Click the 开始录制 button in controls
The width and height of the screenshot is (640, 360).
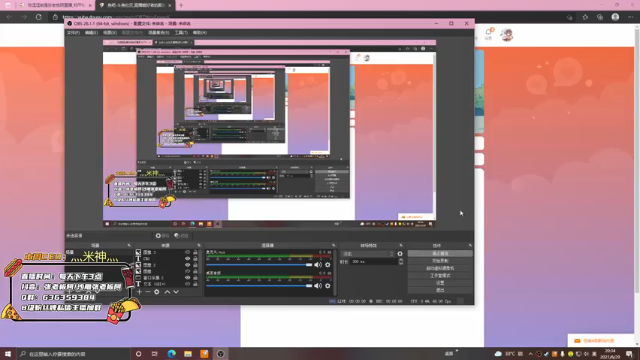[x=440, y=261]
